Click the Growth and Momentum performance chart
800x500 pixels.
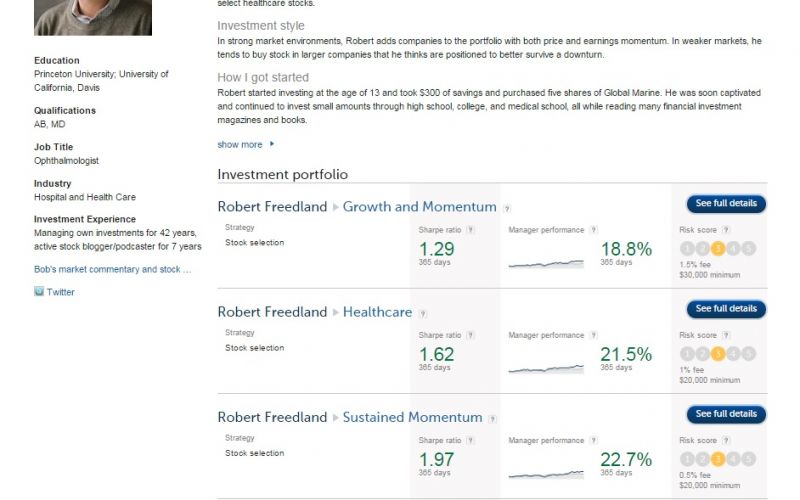coord(546,263)
